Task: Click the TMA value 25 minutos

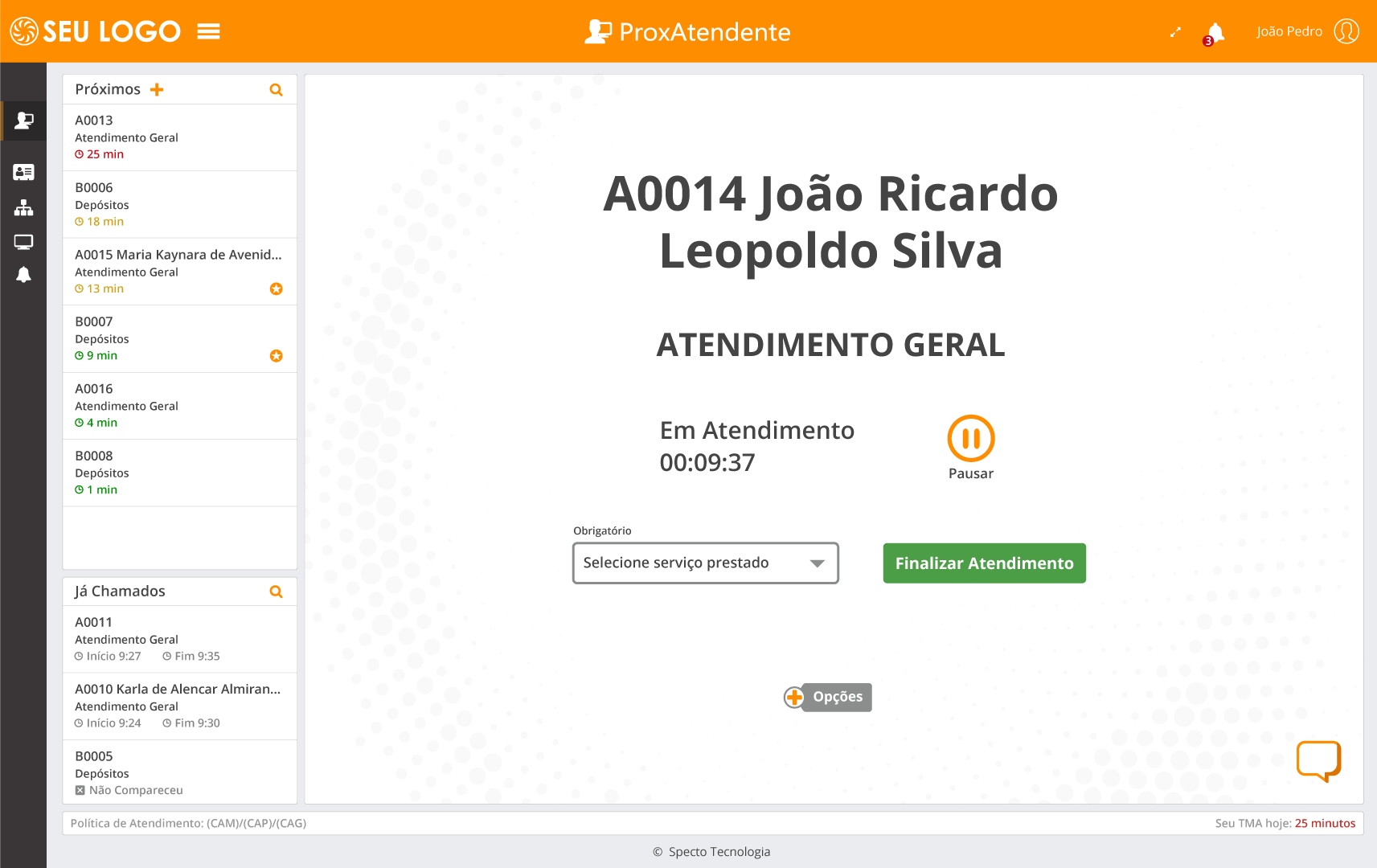Action: [1325, 823]
